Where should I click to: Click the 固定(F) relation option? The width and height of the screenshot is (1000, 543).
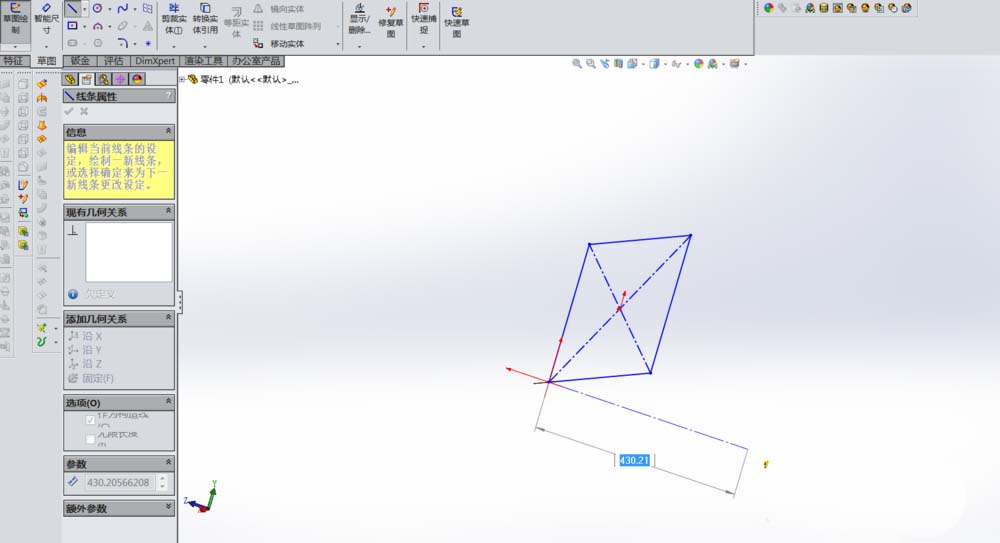pos(91,378)
